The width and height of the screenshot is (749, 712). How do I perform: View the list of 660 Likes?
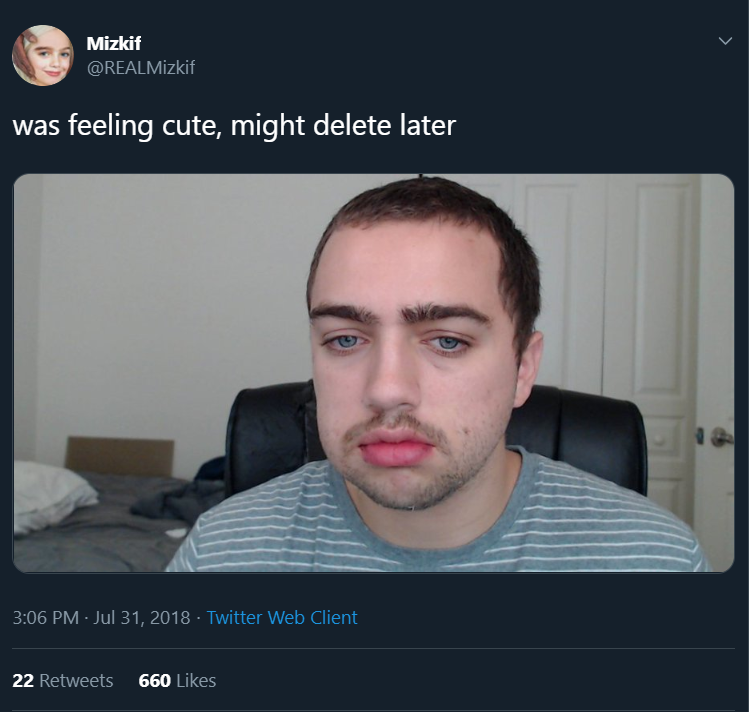[177, 680]
